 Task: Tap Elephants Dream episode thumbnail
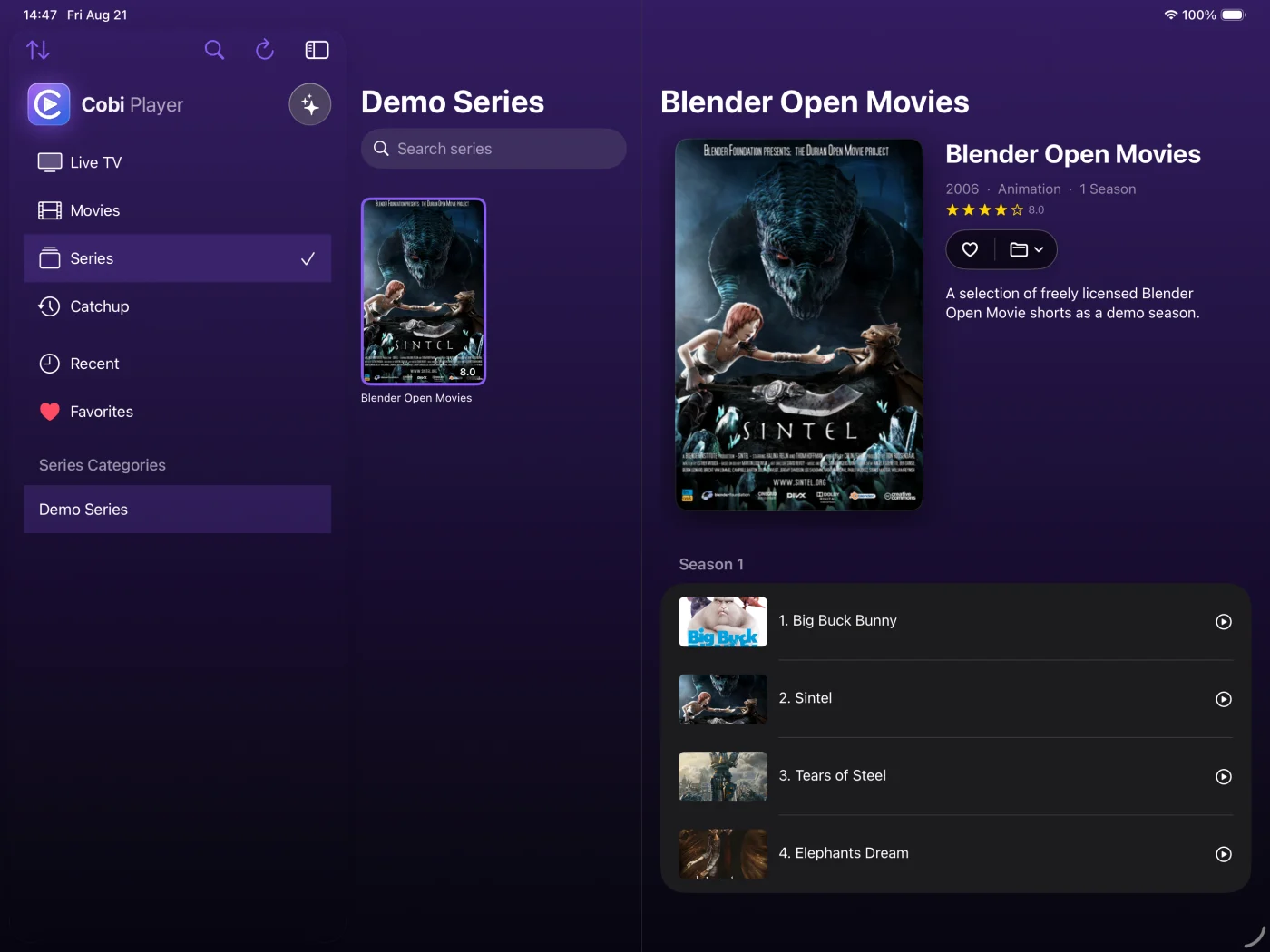[x=723, y=854]
